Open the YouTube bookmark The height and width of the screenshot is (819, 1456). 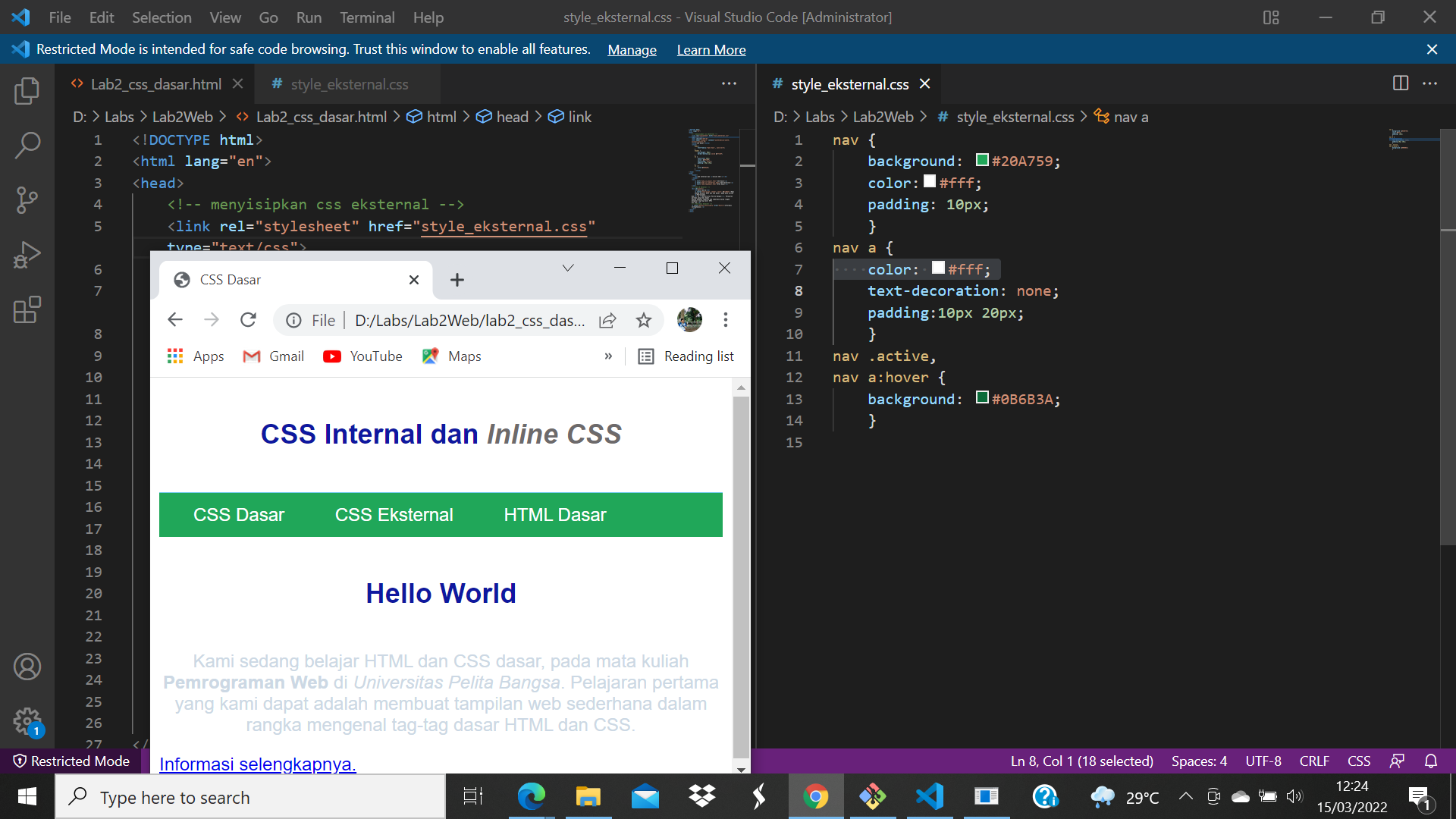[x=362, y=356]
